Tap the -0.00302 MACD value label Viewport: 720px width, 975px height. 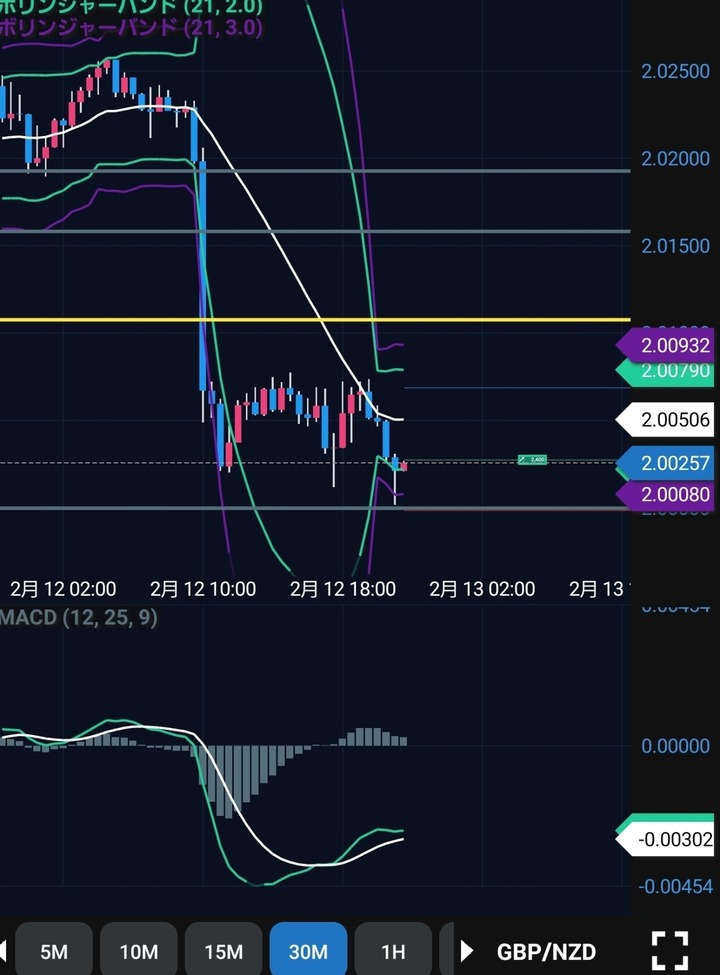click(665, 839)
